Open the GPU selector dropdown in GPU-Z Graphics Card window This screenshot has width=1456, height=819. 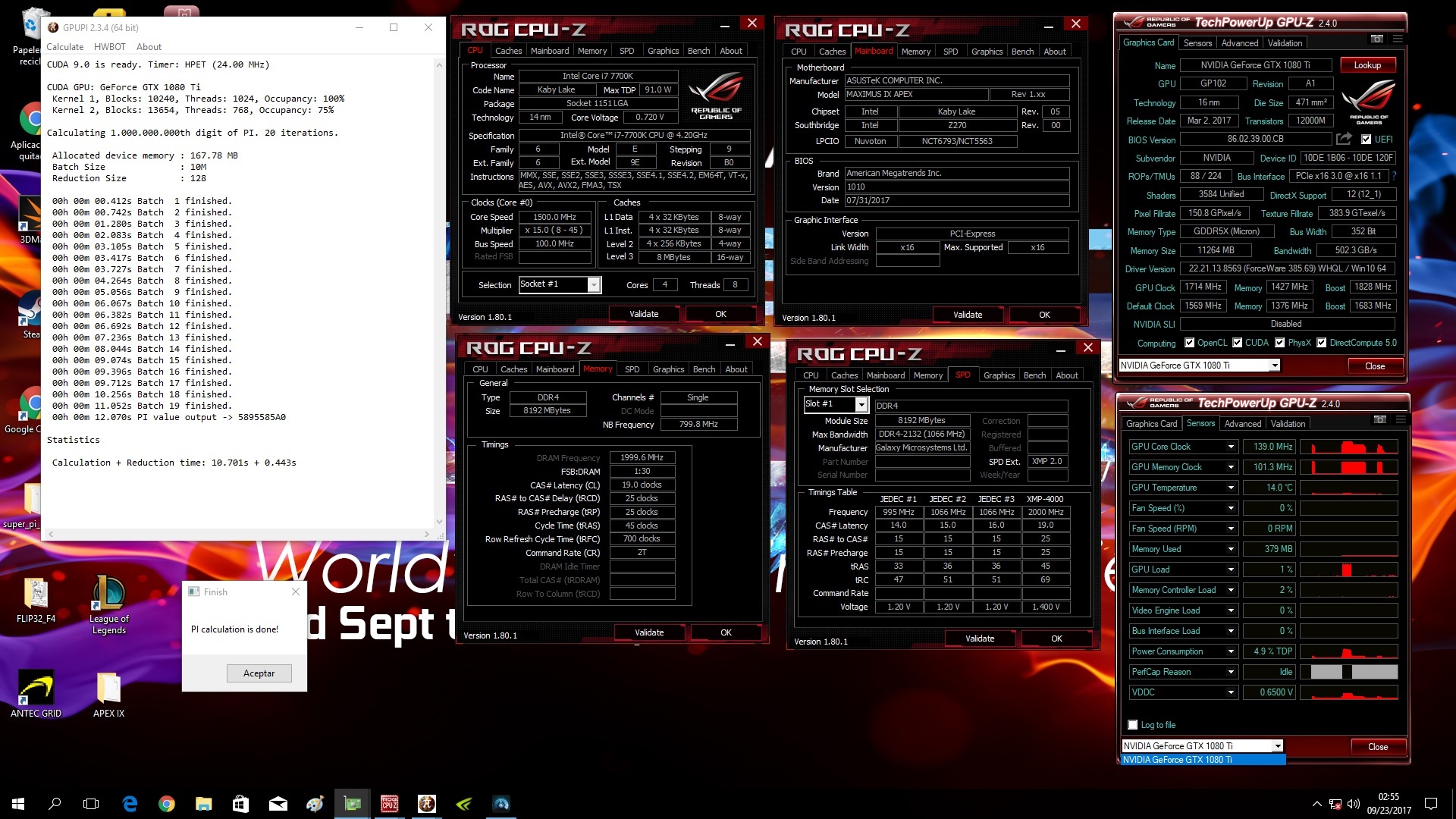coord(1275,366)
